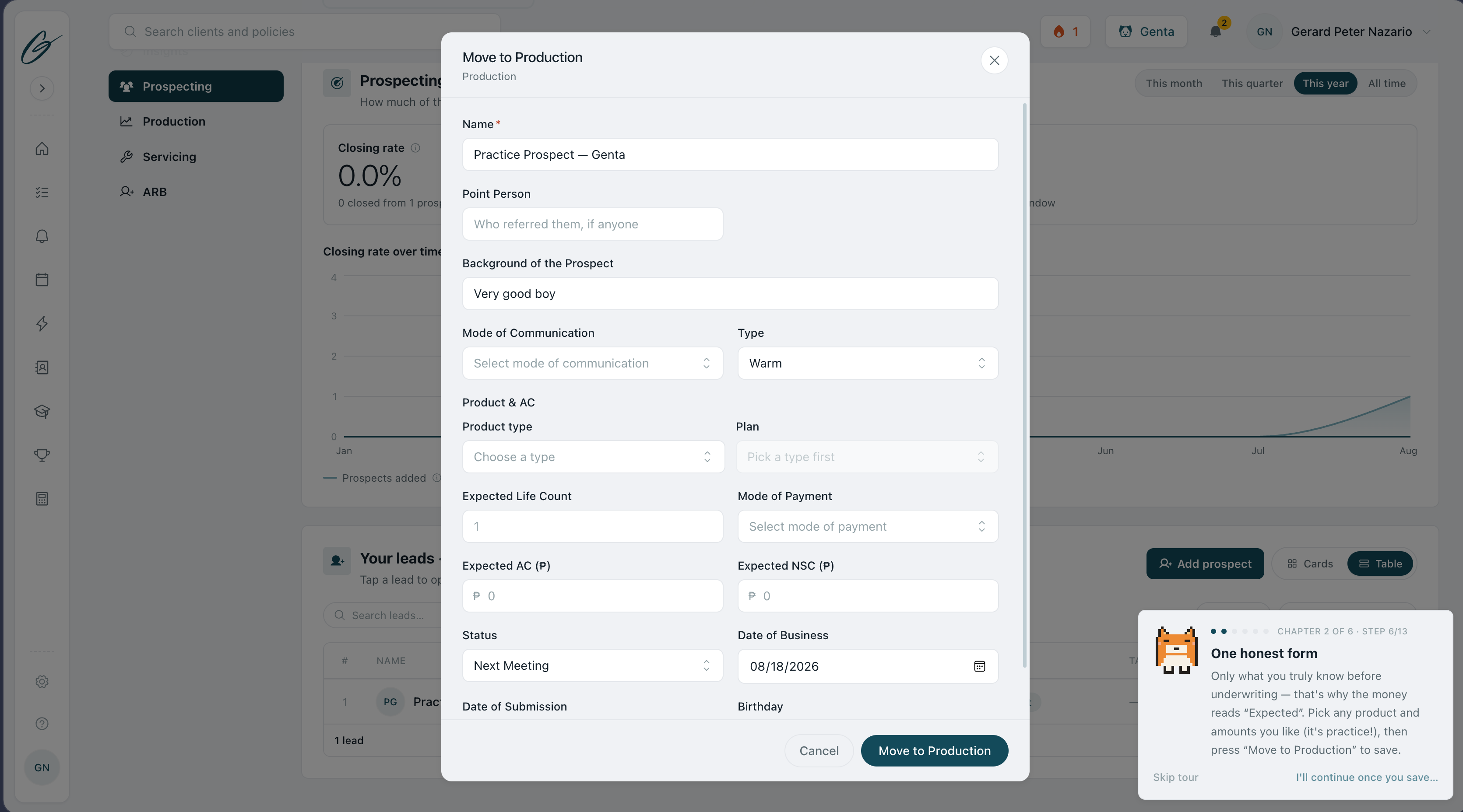Click the Cancel button
Image resolution: width=1463 pixels, height=812 pixels.
point(819,751)
